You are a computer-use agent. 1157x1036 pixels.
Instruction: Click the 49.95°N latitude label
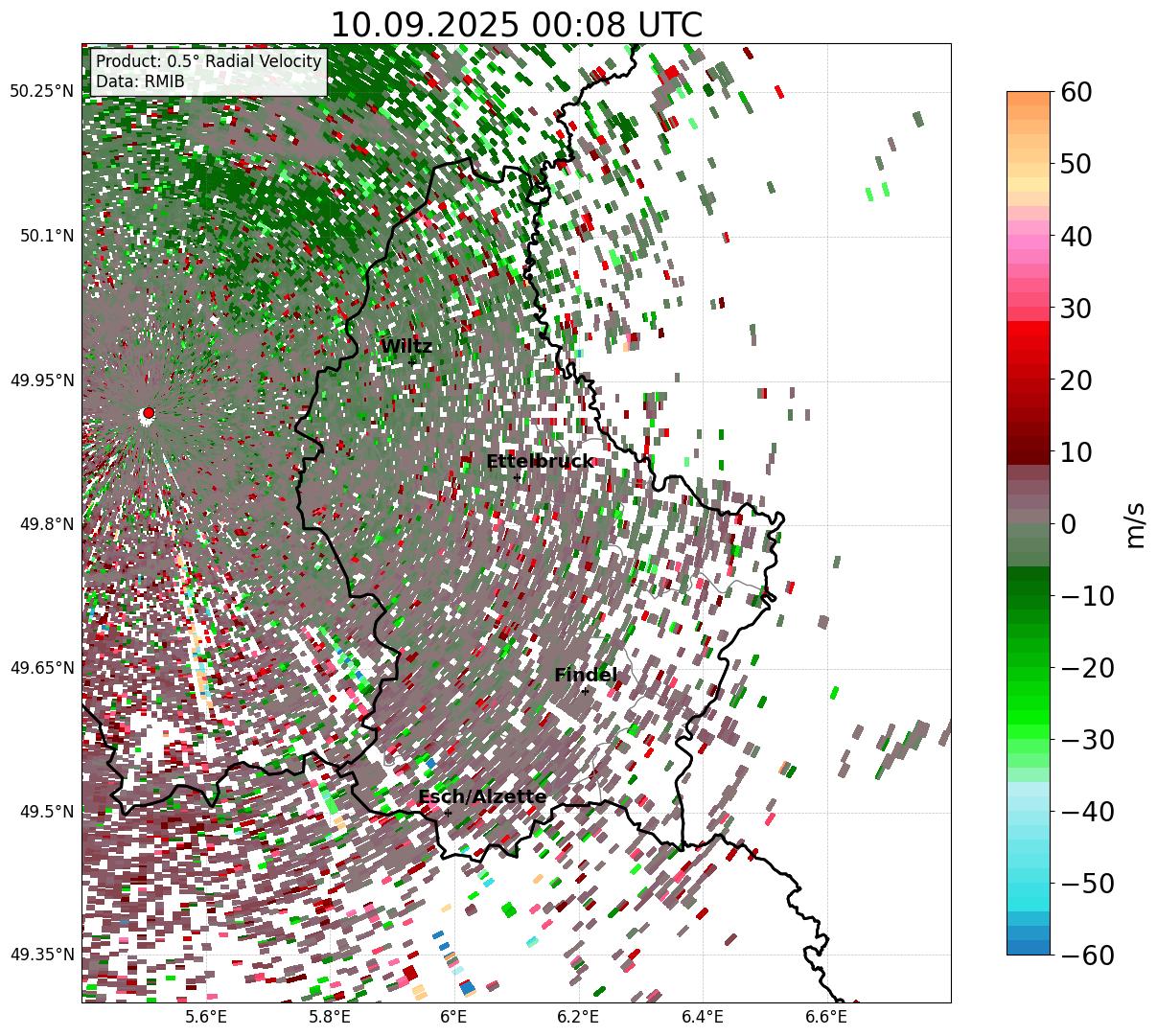41,380
